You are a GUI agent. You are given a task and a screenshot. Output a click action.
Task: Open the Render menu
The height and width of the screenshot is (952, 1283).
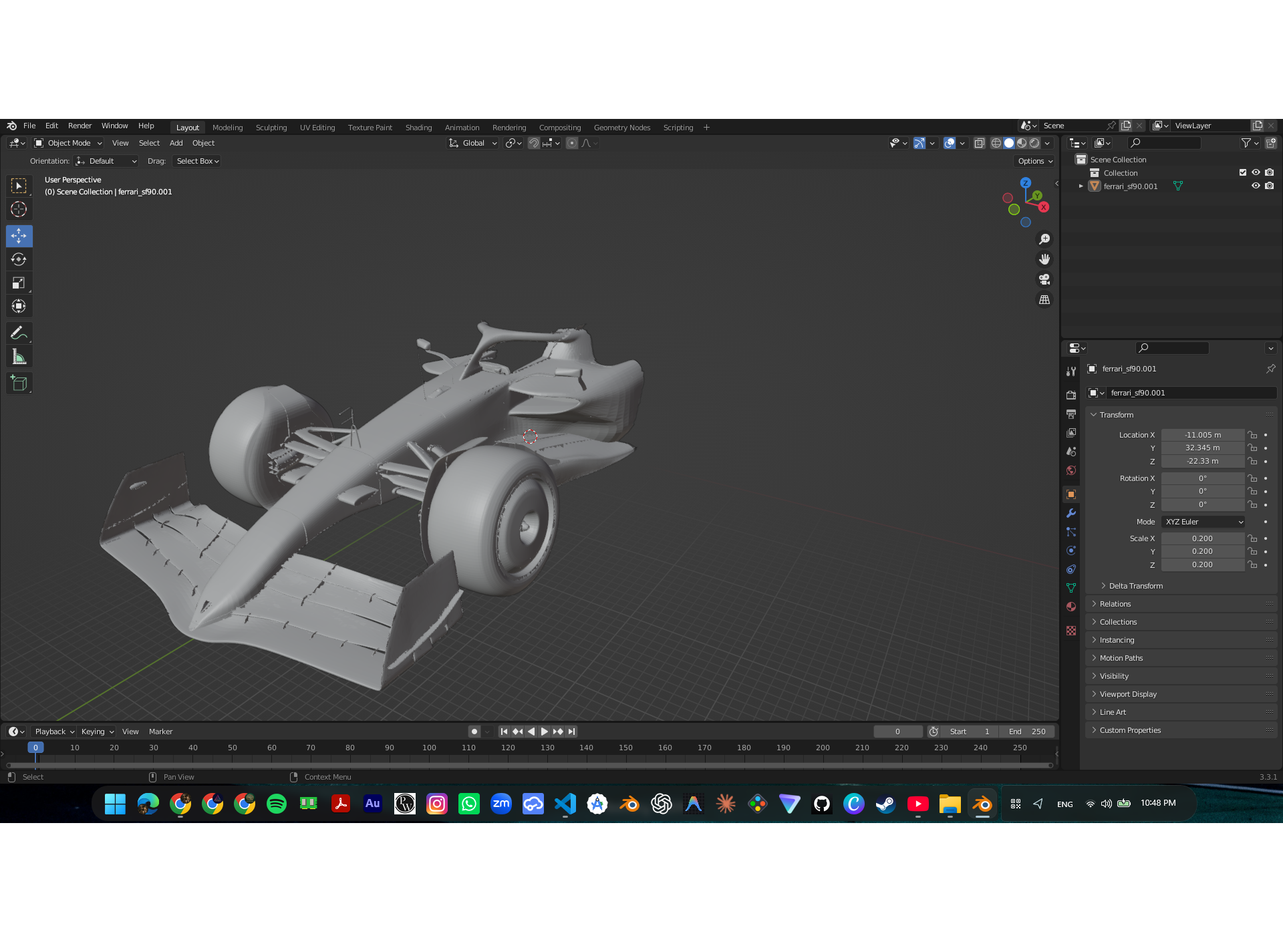click(80, 126)
